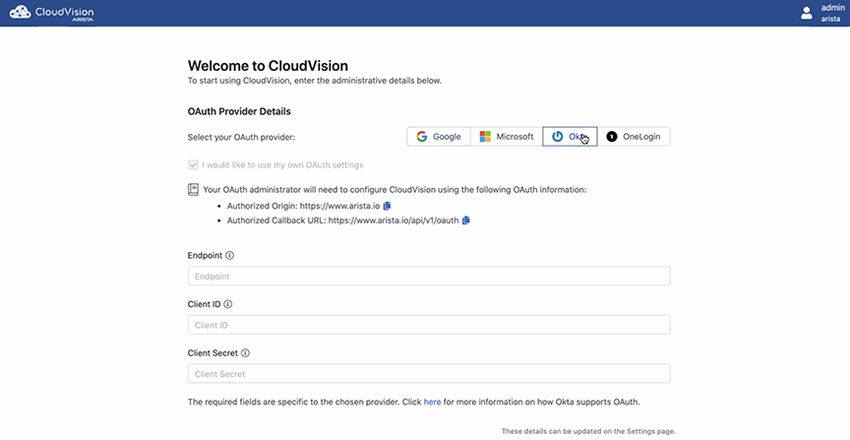Select Google as OAuth provider
The width and height of the screenshot is (850, 440).
tap(439, 137)
